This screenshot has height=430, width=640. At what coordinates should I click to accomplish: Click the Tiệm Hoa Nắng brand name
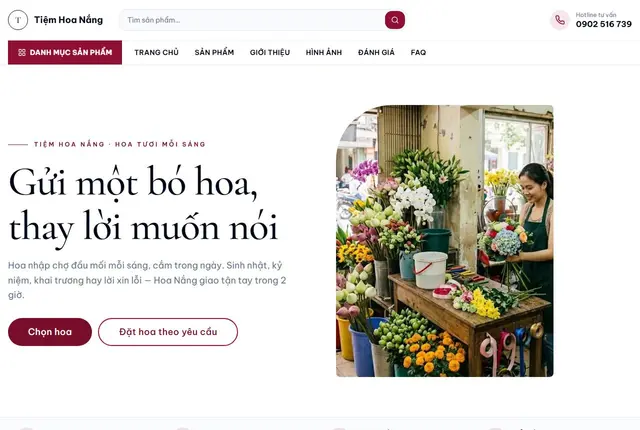pos(69,20)
